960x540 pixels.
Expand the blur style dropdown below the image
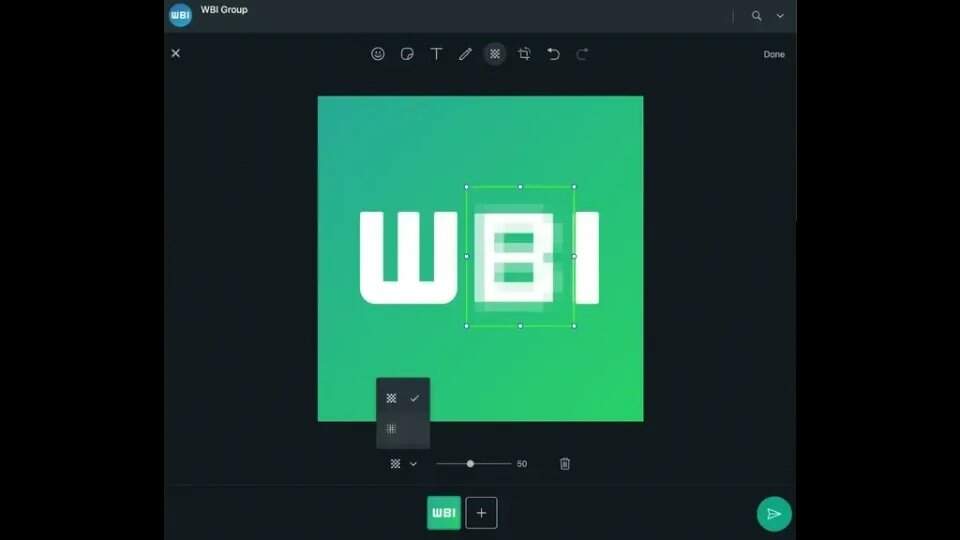403,464
